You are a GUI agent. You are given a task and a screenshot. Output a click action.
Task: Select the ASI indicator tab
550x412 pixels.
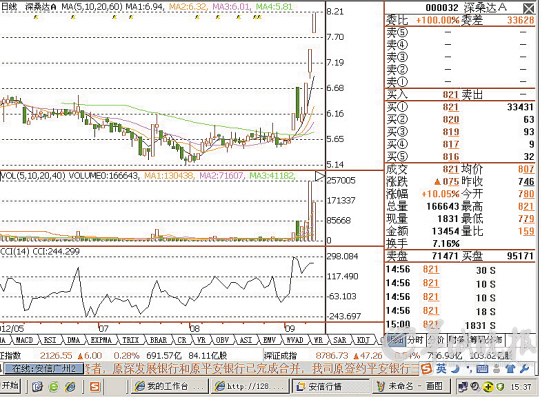coord(246,340)
